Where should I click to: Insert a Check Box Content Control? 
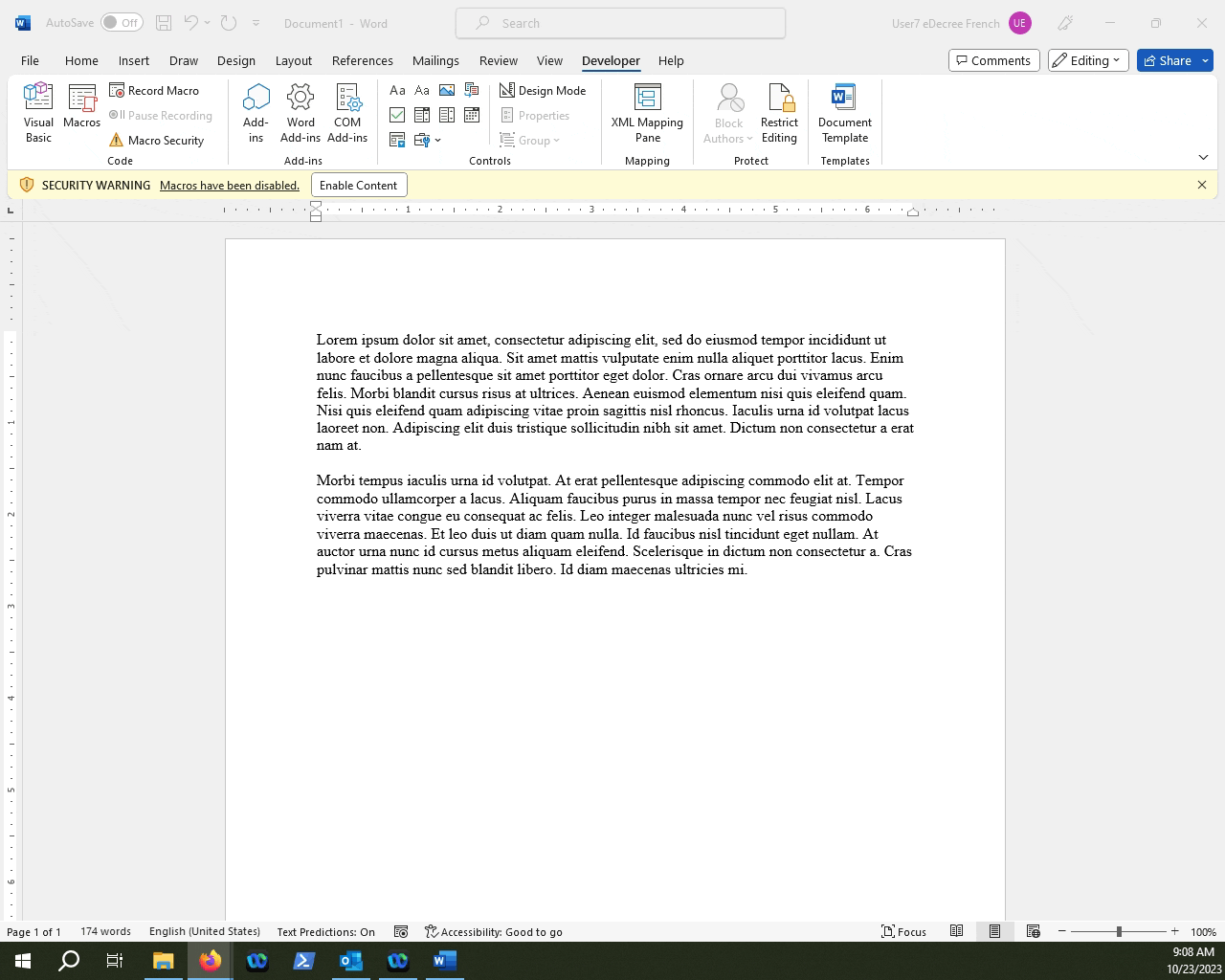(397, 115)
